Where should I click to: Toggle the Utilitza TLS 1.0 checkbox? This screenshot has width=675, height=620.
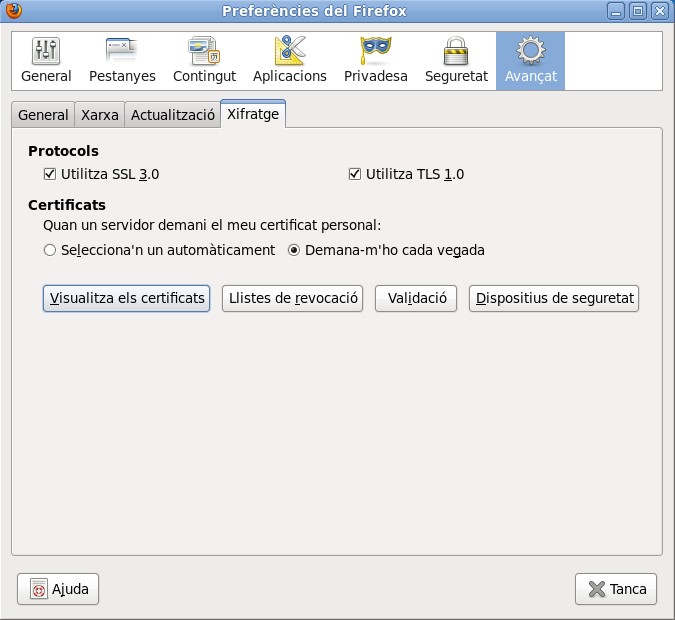click(355, 174)
